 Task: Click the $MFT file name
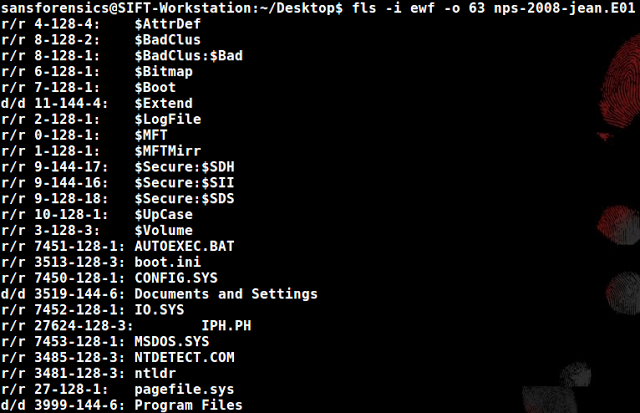coord(151,135)
